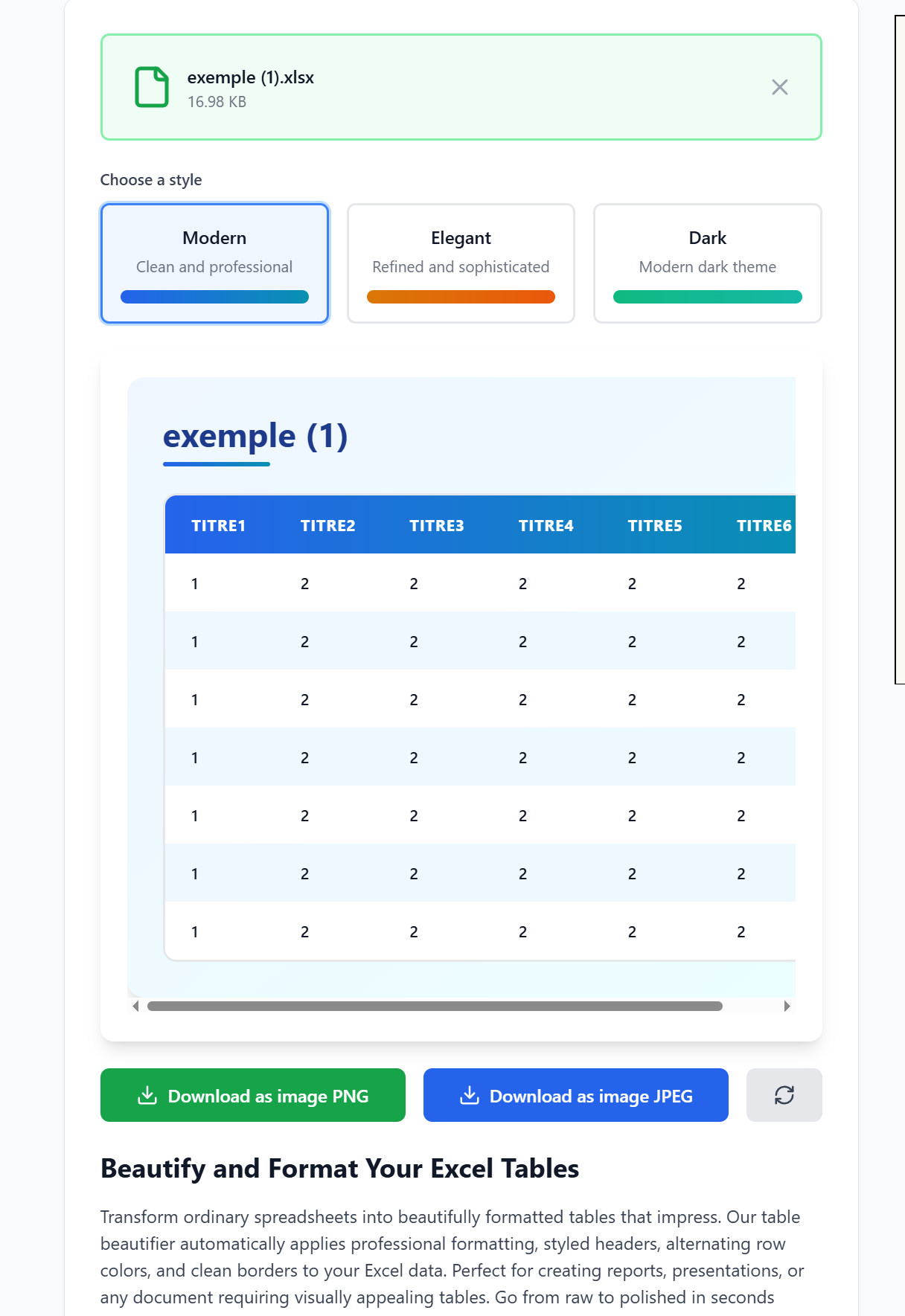Click the refresh/regenerate table icon
Viewport: 905px width, 1316px height.
click(x=784, y=1094)
